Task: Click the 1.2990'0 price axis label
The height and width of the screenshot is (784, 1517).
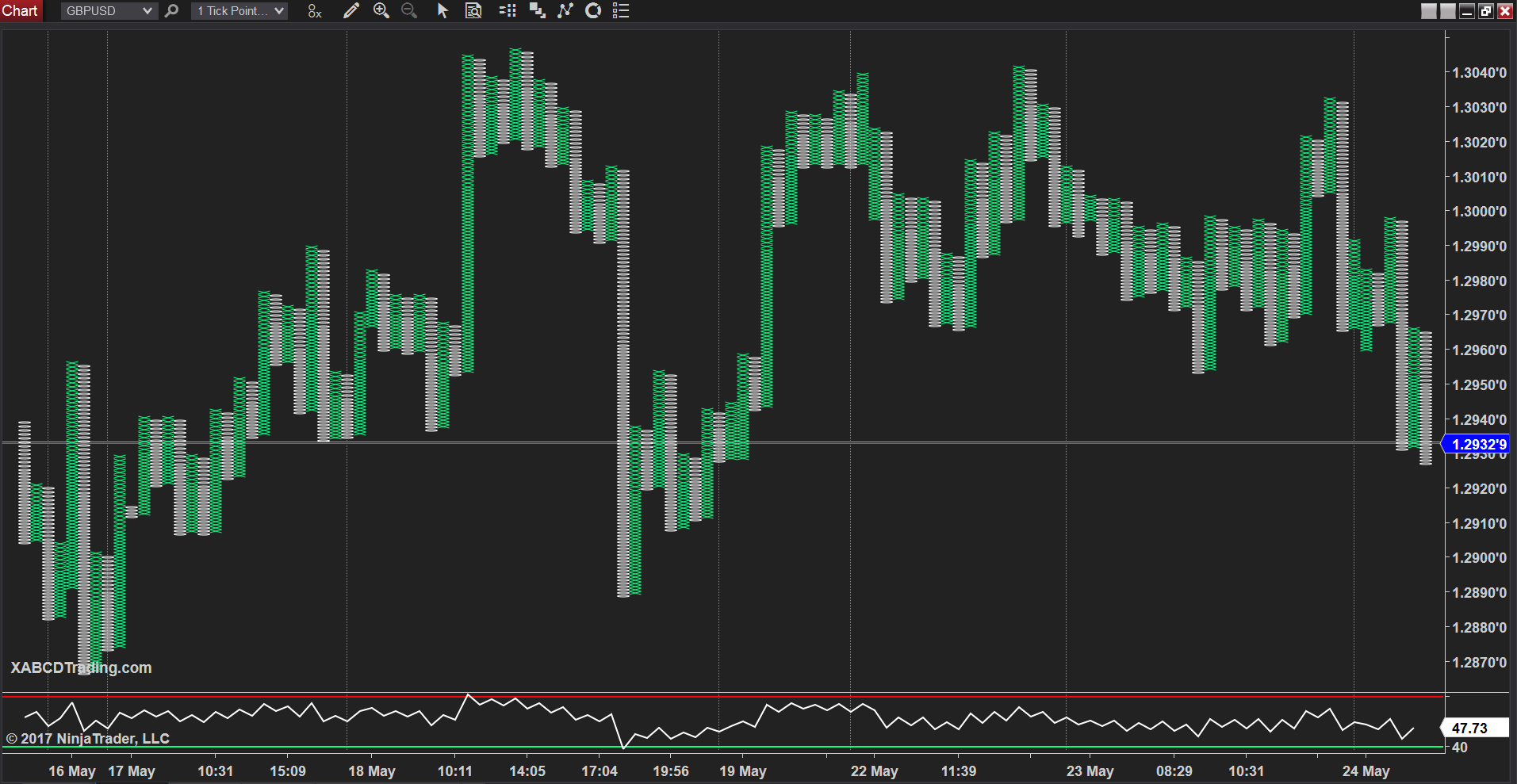Action: [1480, 247]
